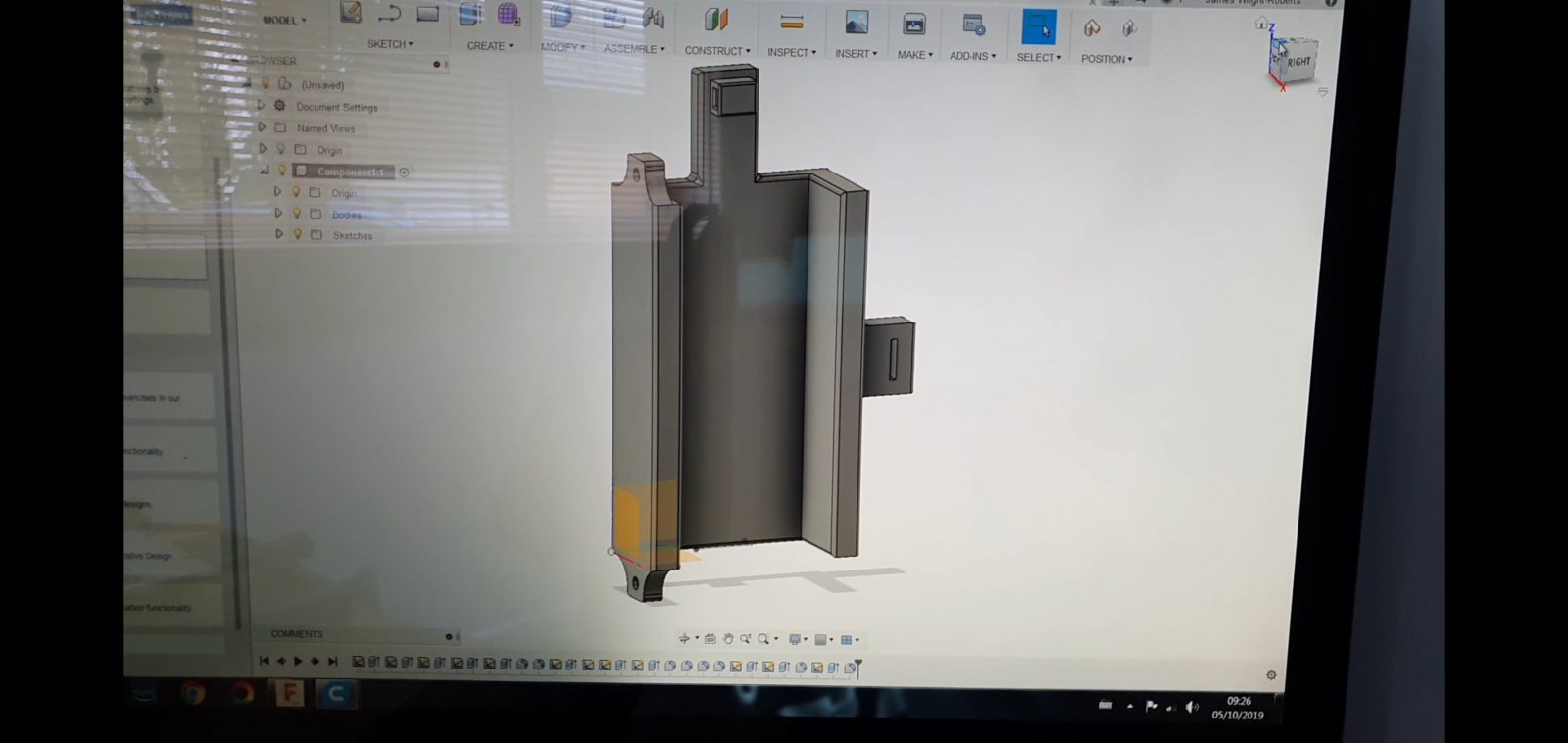
Task: Open the MODIFY menu
Action: (x=563, y=47)
